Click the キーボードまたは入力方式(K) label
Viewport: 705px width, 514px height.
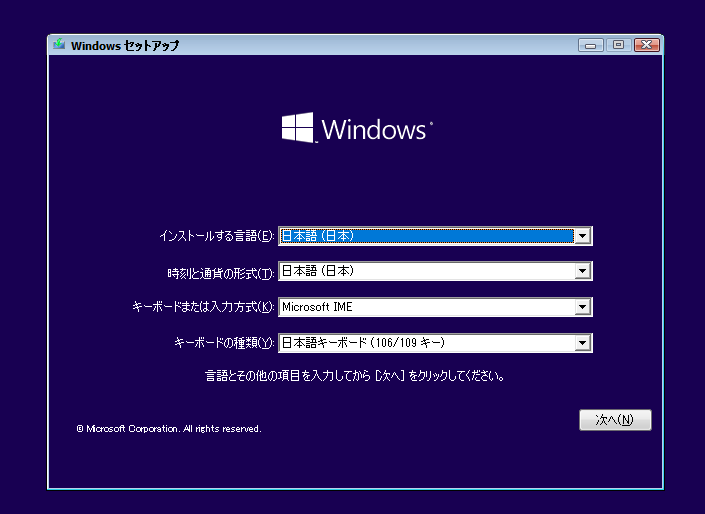203,307
